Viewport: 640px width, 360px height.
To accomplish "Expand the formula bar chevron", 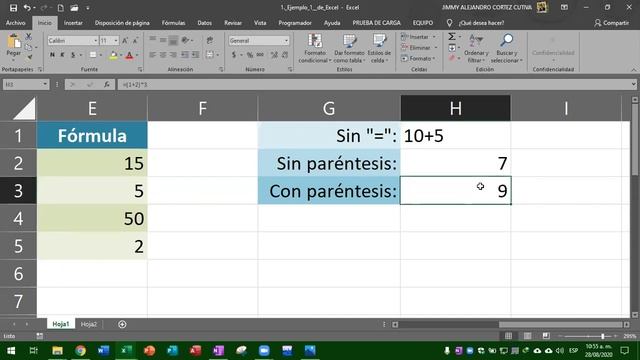I will point(633,84).
